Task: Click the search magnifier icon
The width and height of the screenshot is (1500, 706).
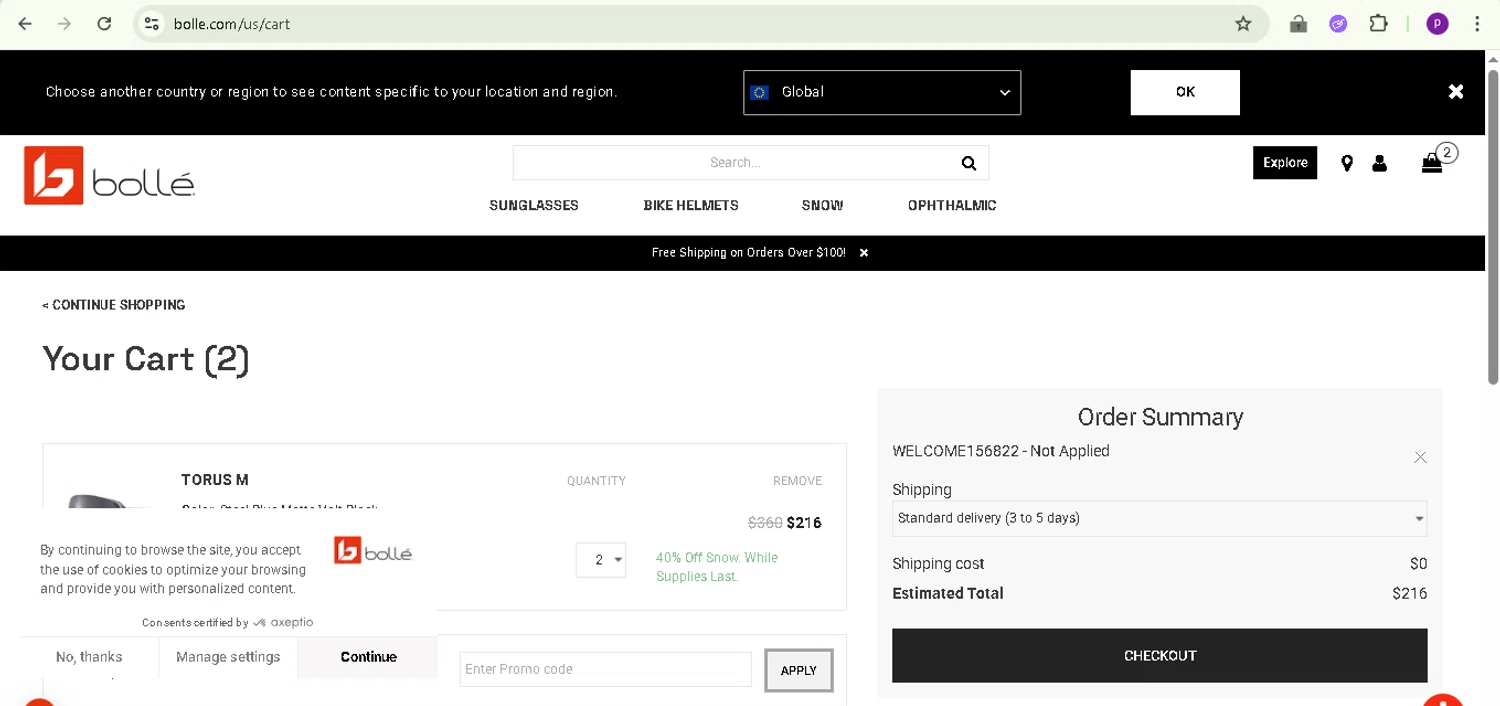Action: pos(968,163)
